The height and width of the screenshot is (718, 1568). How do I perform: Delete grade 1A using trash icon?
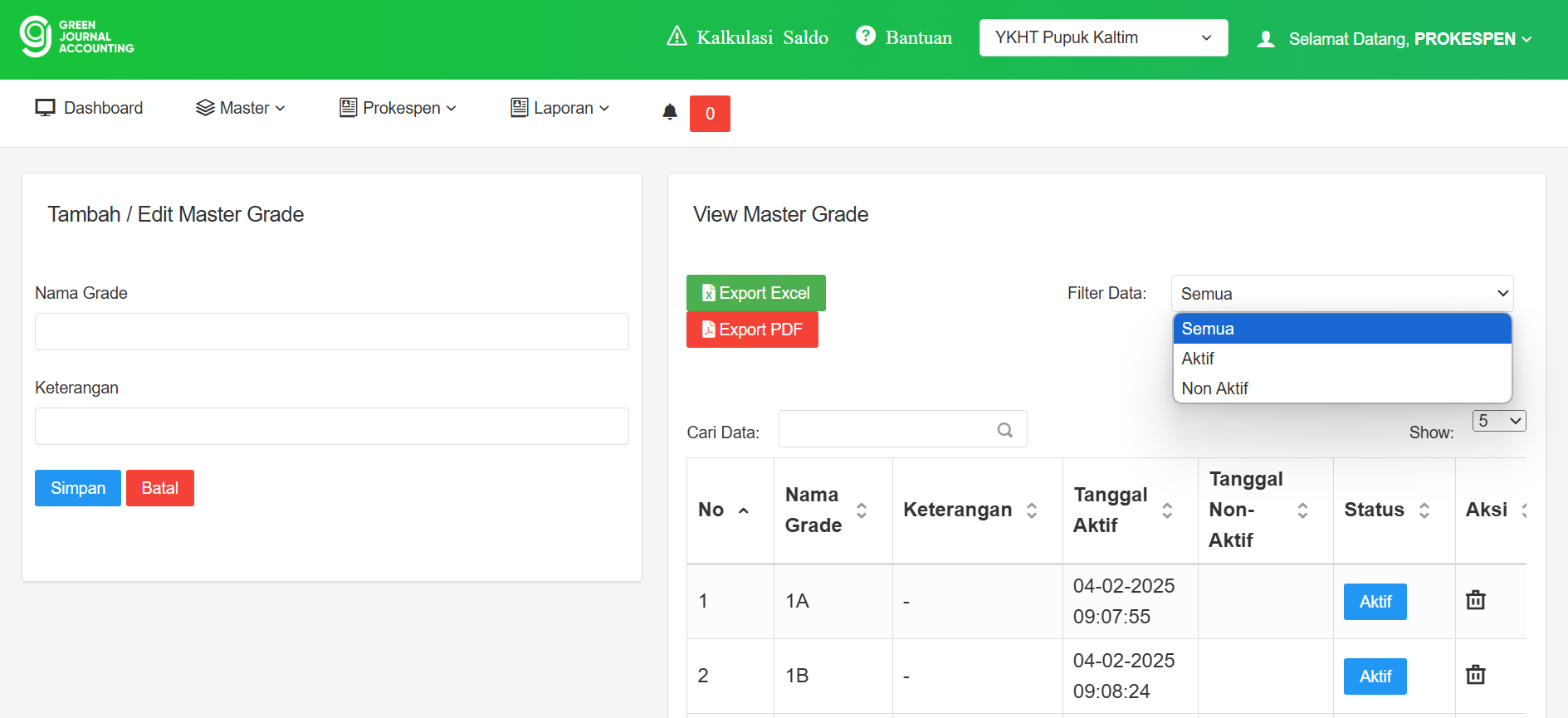coord(1475,600)
